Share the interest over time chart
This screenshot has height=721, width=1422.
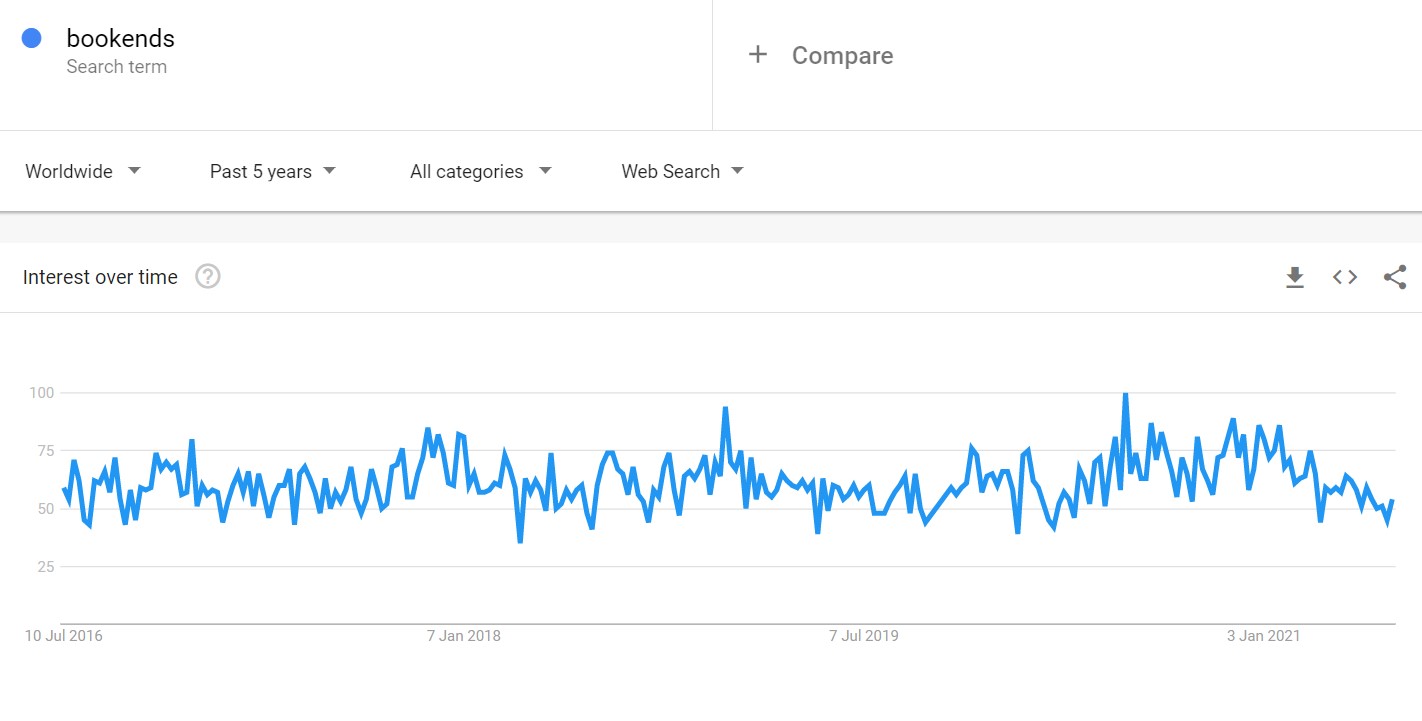tap(1395, 277)
